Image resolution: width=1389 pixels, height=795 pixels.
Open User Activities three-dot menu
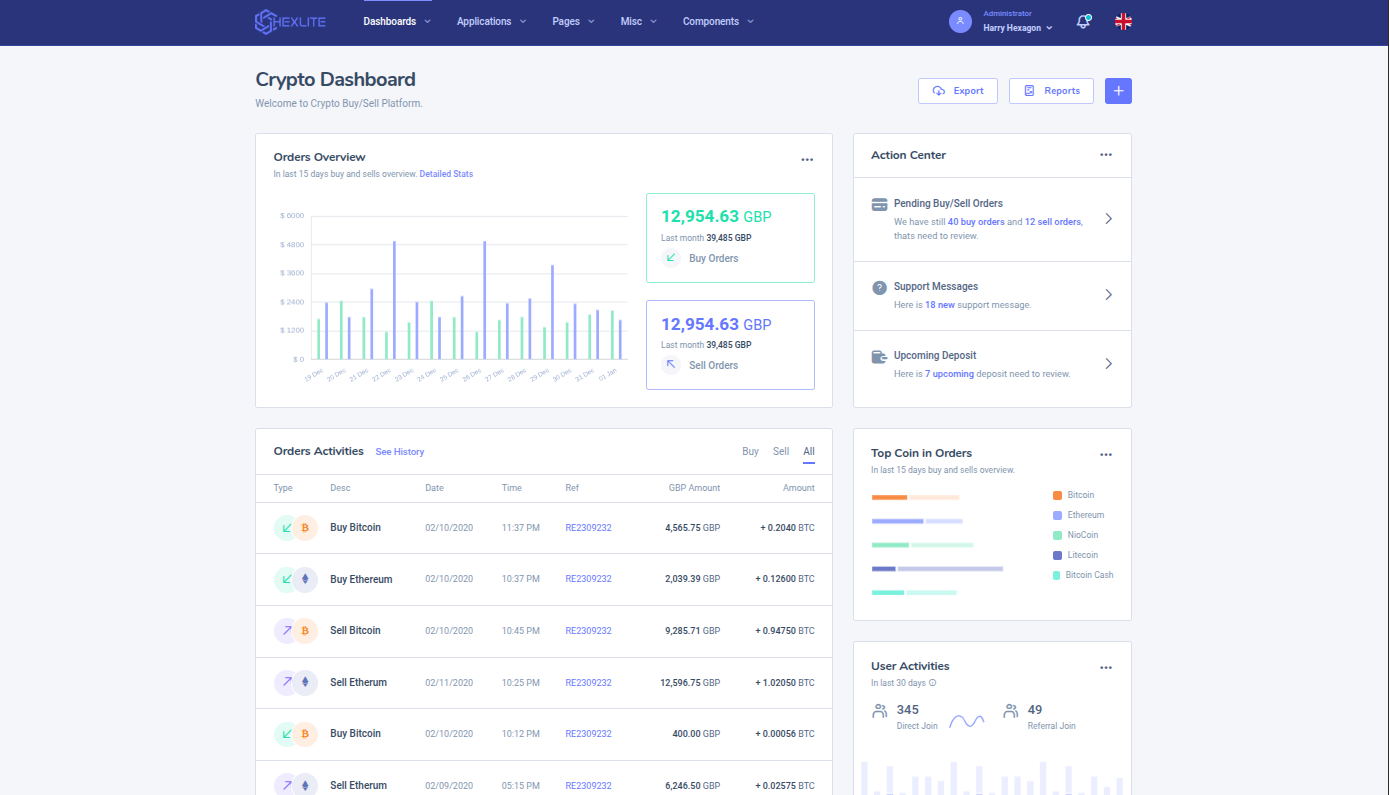click(1105, 667)
